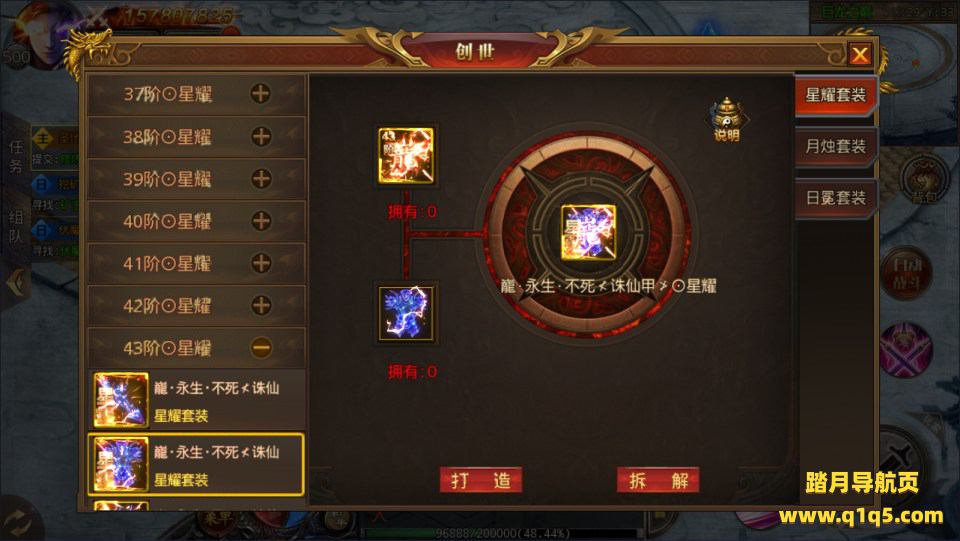Image resolution: width=960 pixels, height=541 pixels.
Task: Open the 自动战斗 round icon on right
Action: 907,273
